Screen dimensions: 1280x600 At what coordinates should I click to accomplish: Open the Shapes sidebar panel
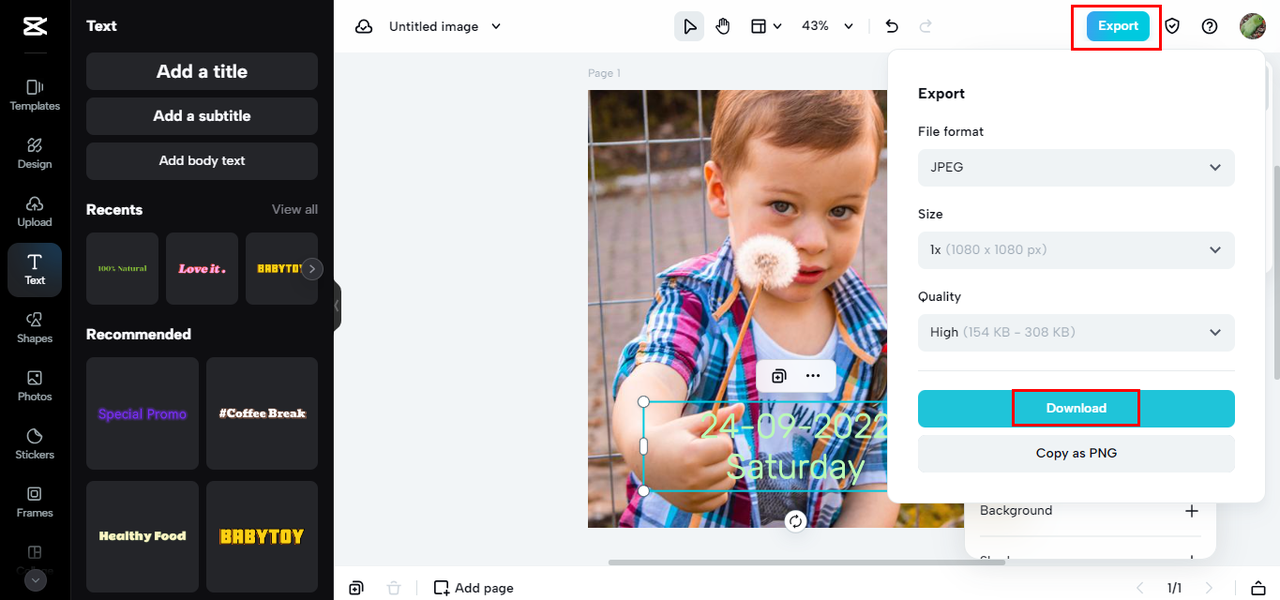[35, 327]
